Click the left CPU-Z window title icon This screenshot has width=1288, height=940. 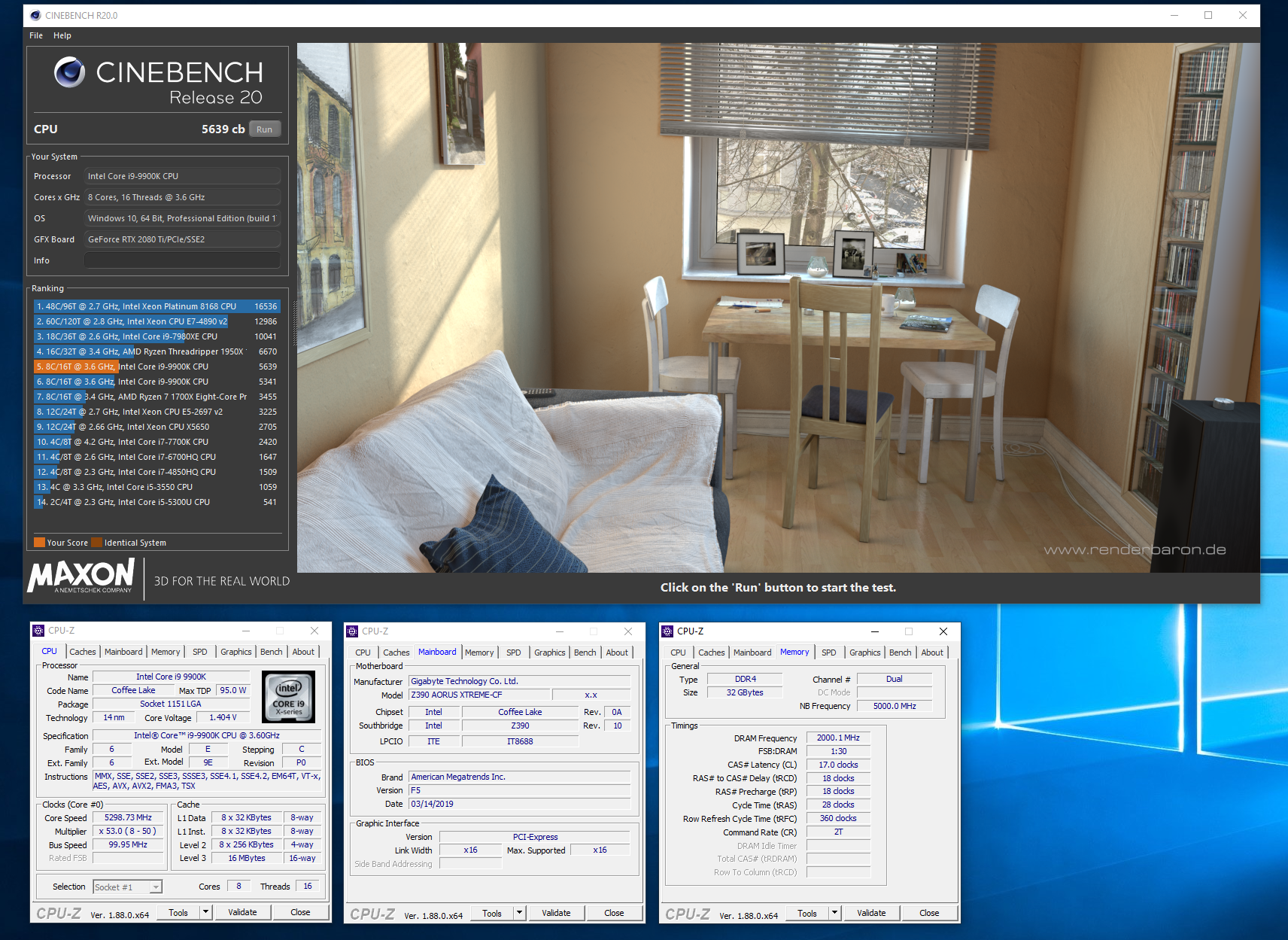click(x=38, y=631)
